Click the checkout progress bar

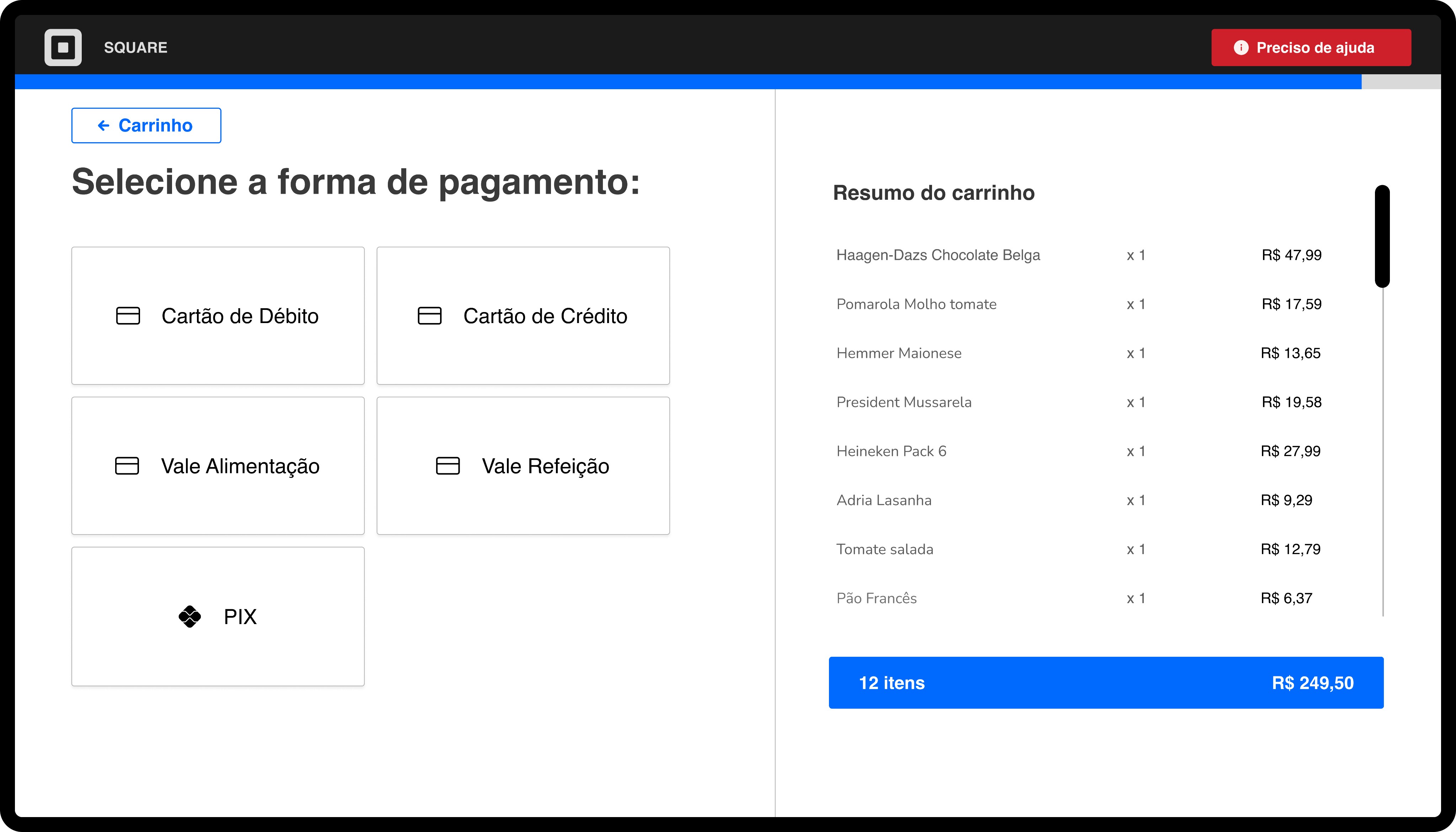727,82
